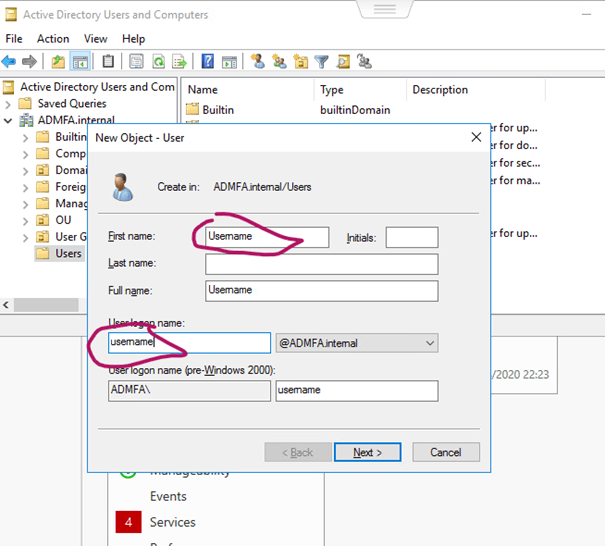Click the Next button in the dialog
Viewport: 605px width, 546px height.
tap(367, 452)
